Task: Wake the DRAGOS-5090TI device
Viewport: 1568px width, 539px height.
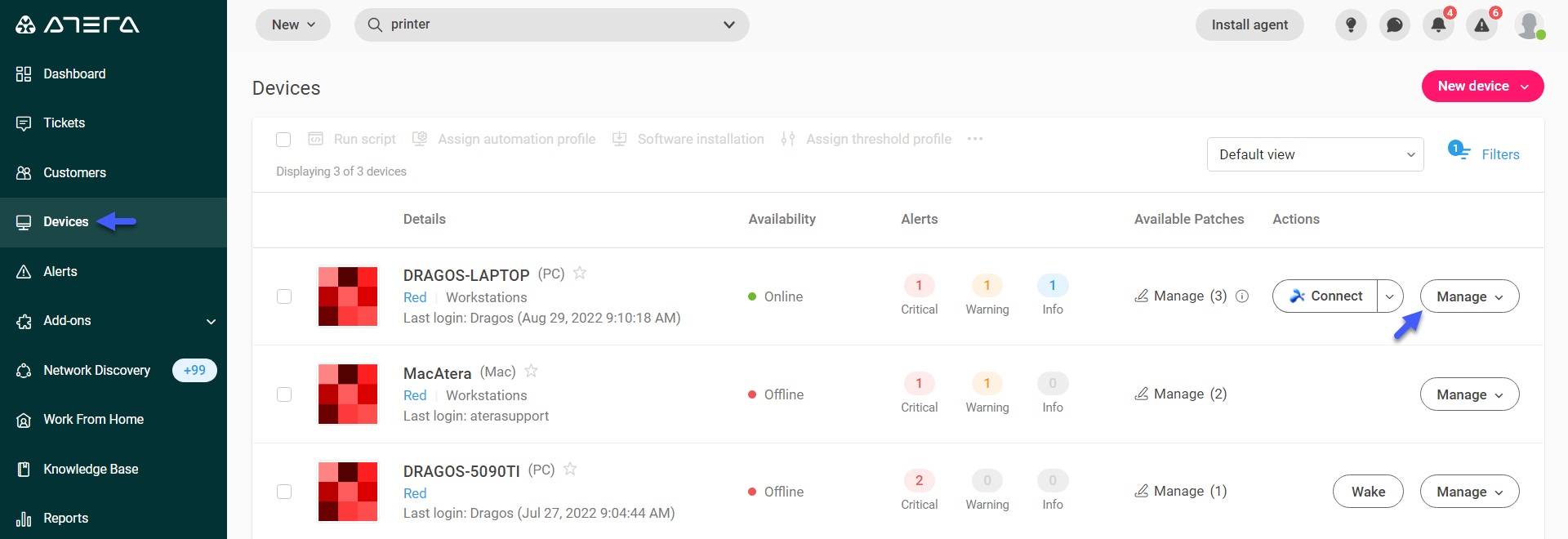Action: click(1368, 492)
